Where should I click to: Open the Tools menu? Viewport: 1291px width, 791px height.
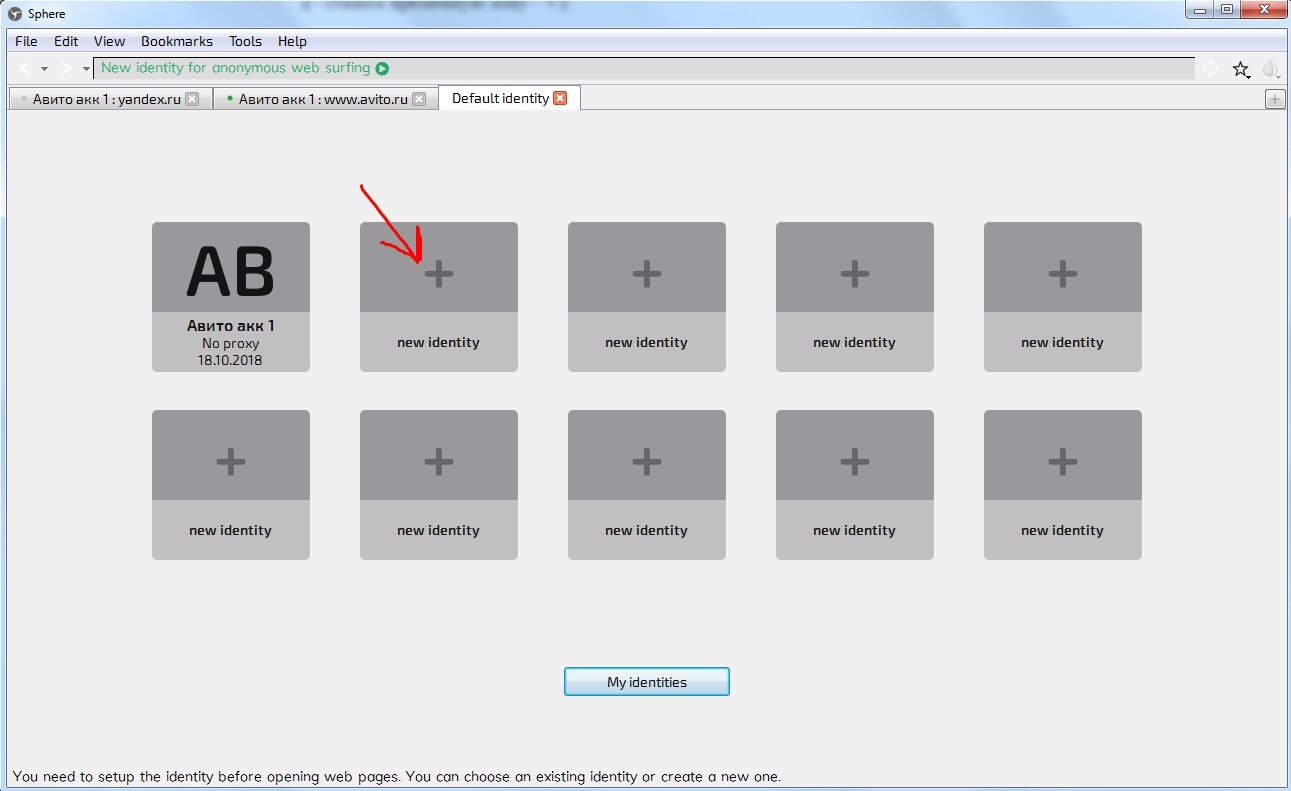[245, 41]
